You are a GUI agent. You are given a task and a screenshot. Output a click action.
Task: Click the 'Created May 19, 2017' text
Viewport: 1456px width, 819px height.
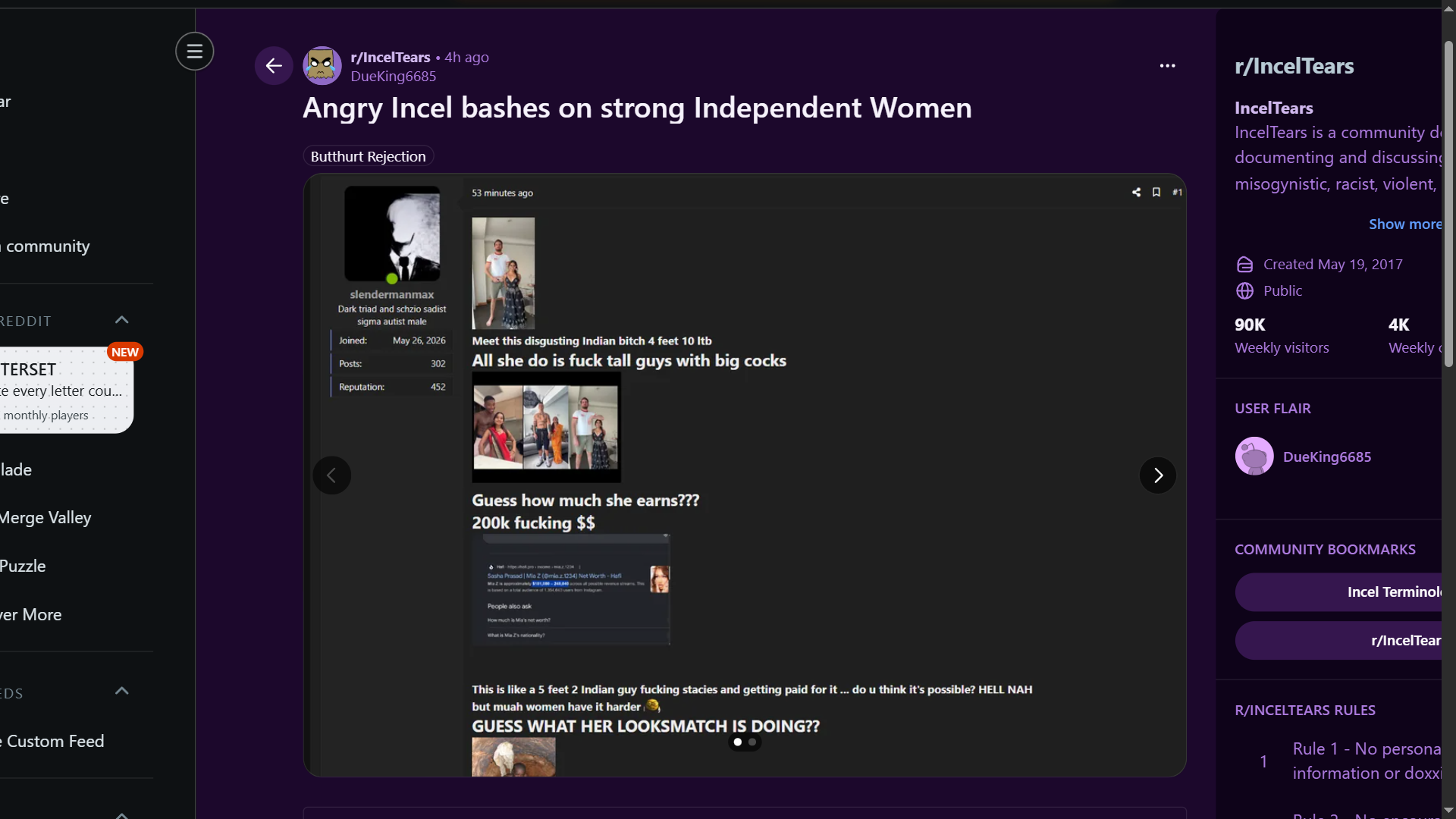pos(1332,265)
